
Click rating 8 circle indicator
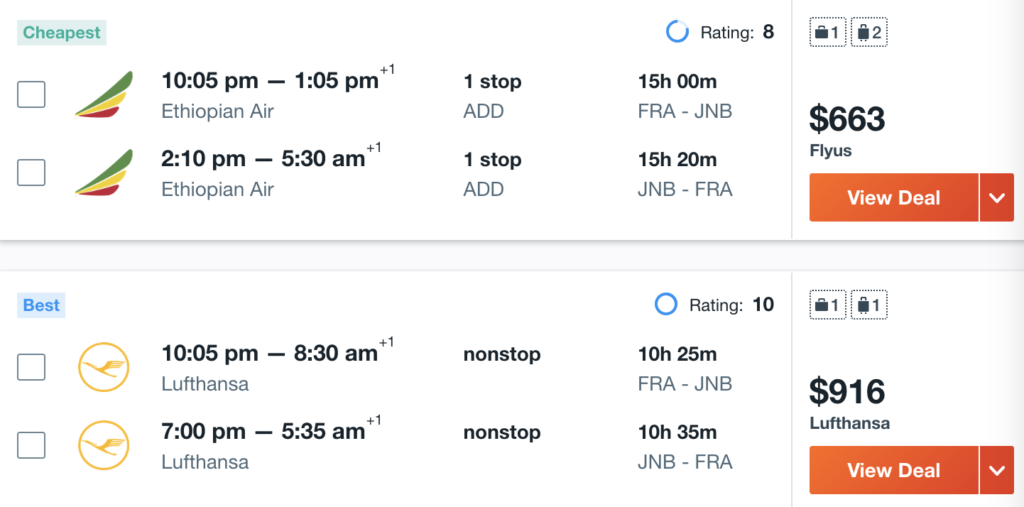pyautogui.click(x=677, y=31)
